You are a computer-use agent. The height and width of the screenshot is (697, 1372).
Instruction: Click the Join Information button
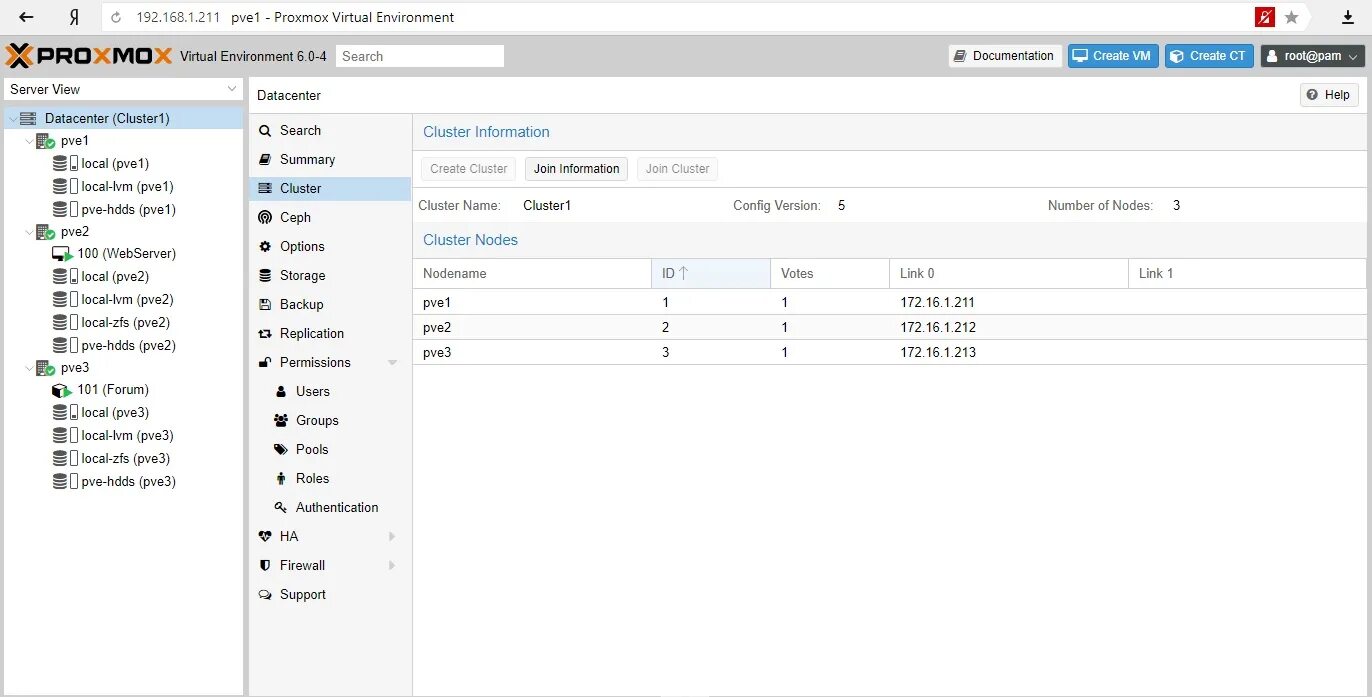click(576, 169)
